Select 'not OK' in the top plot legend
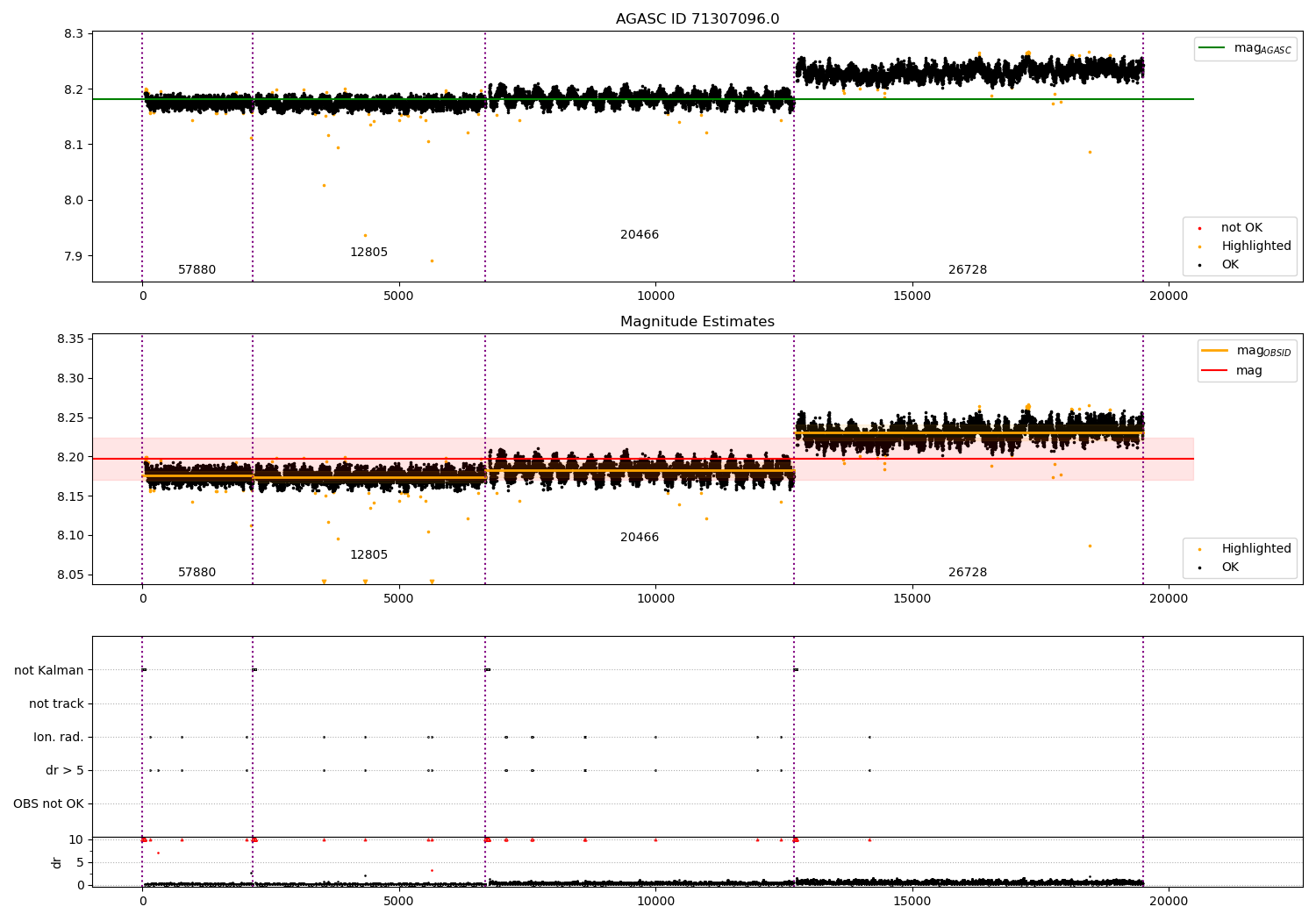The width and height of the screenshot is (1316, 921). (x=1241, y=228)
